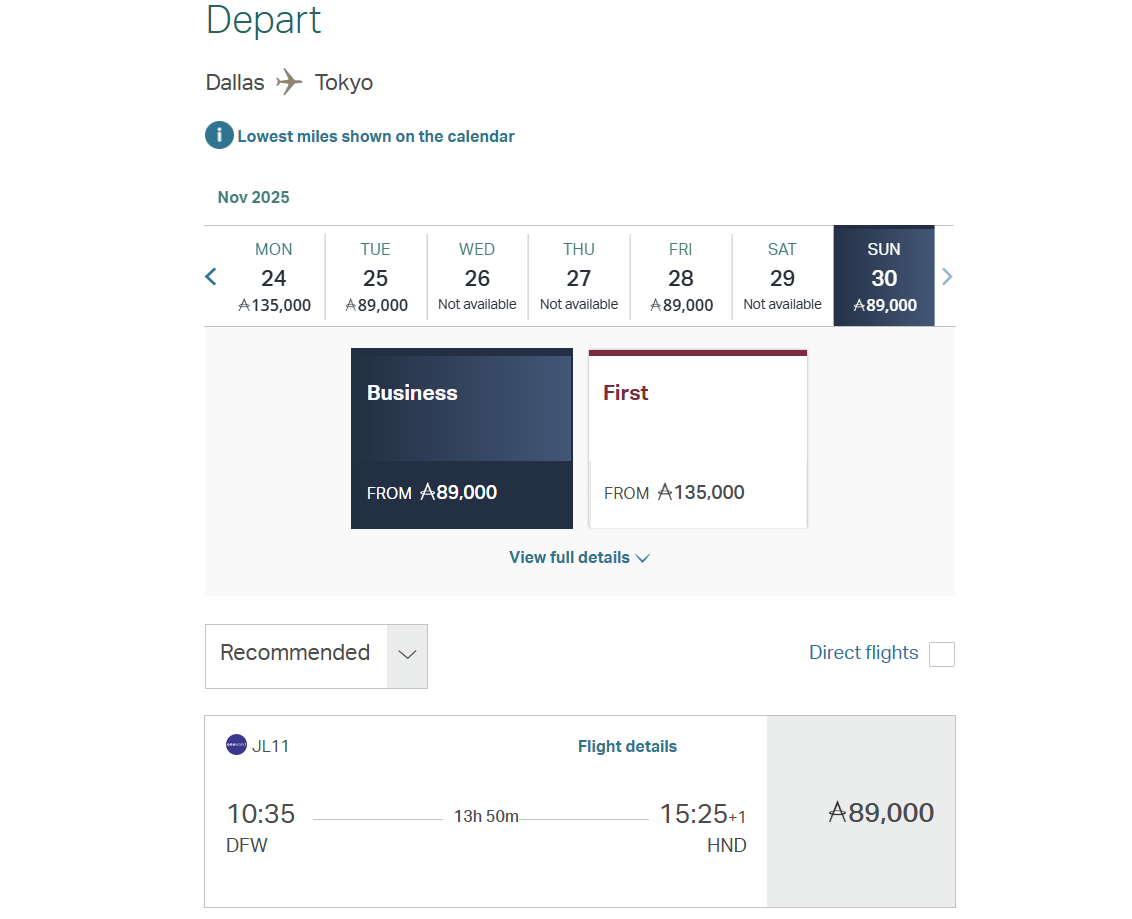Select the Fri 28 date tab
This screenshot has height=919, width=1132.
coord(680,276)
